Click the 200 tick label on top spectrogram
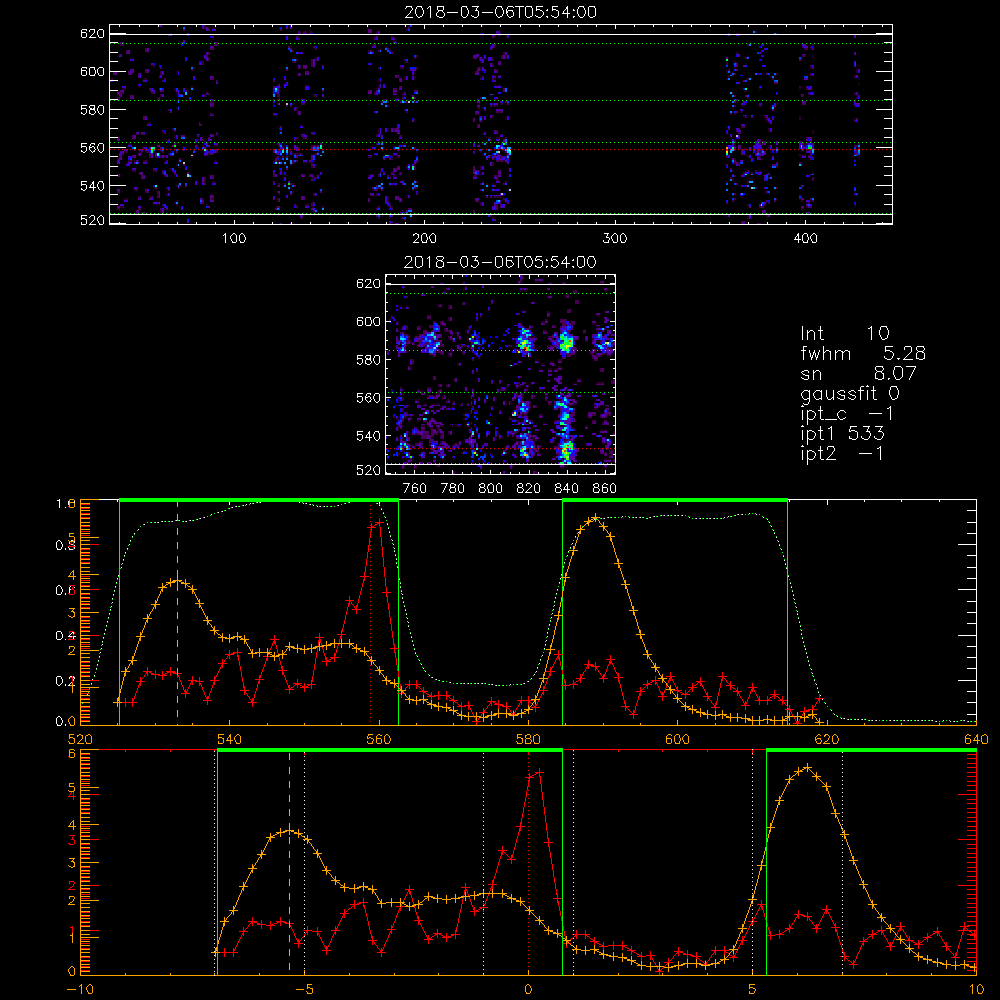Screen dimensions: 1000x1000 (x=424, y=239)
